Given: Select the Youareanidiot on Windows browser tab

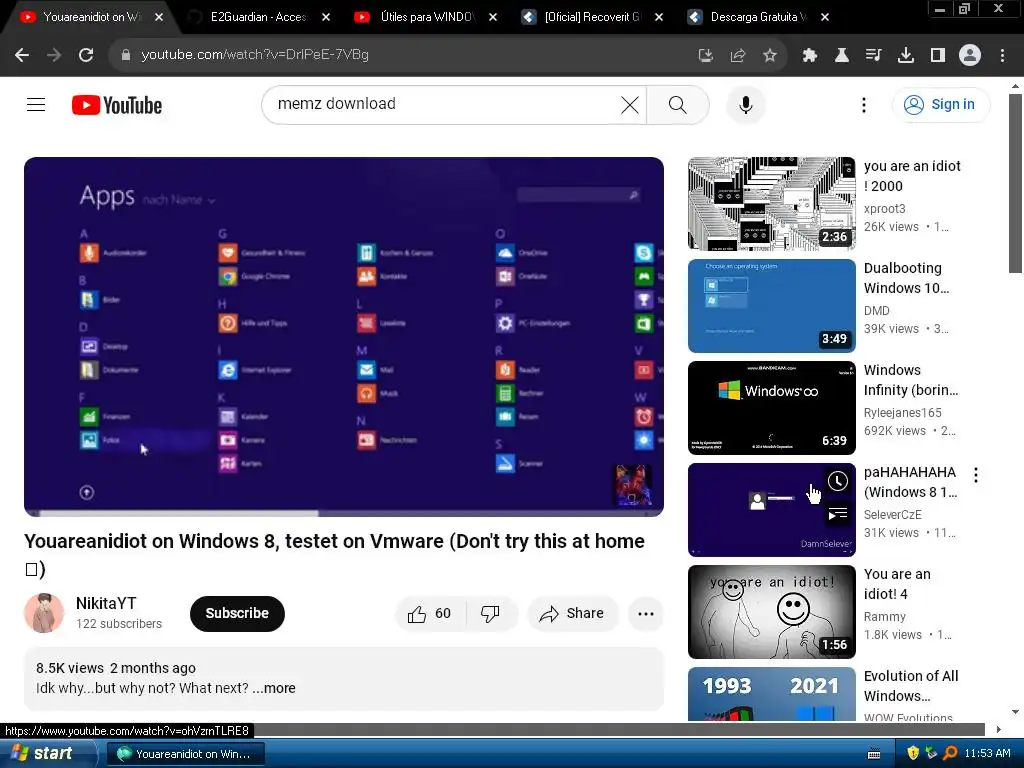Looking at the screenshot, I should [x=90, y=17].
